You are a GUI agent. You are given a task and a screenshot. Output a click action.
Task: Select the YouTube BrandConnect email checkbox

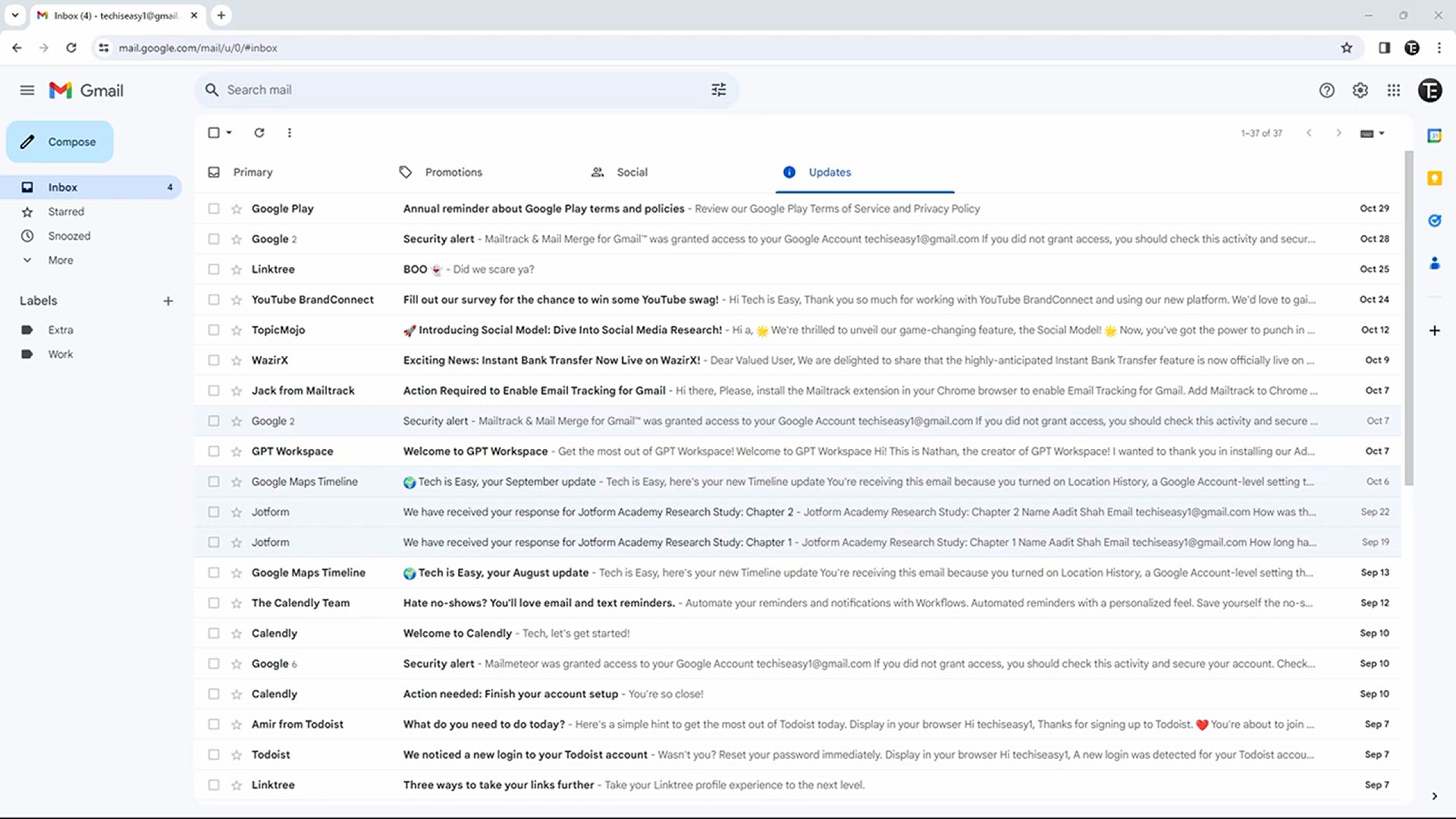click(x=214, y=300)
